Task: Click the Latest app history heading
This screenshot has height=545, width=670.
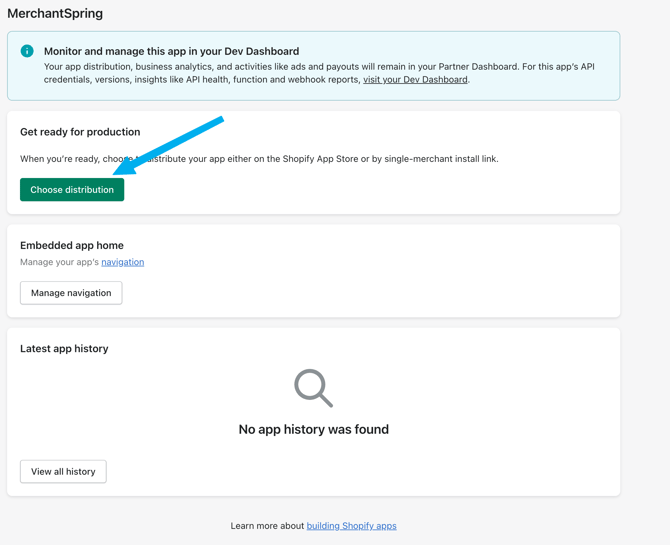Action: pyautogui.click(x=64, y=349)
